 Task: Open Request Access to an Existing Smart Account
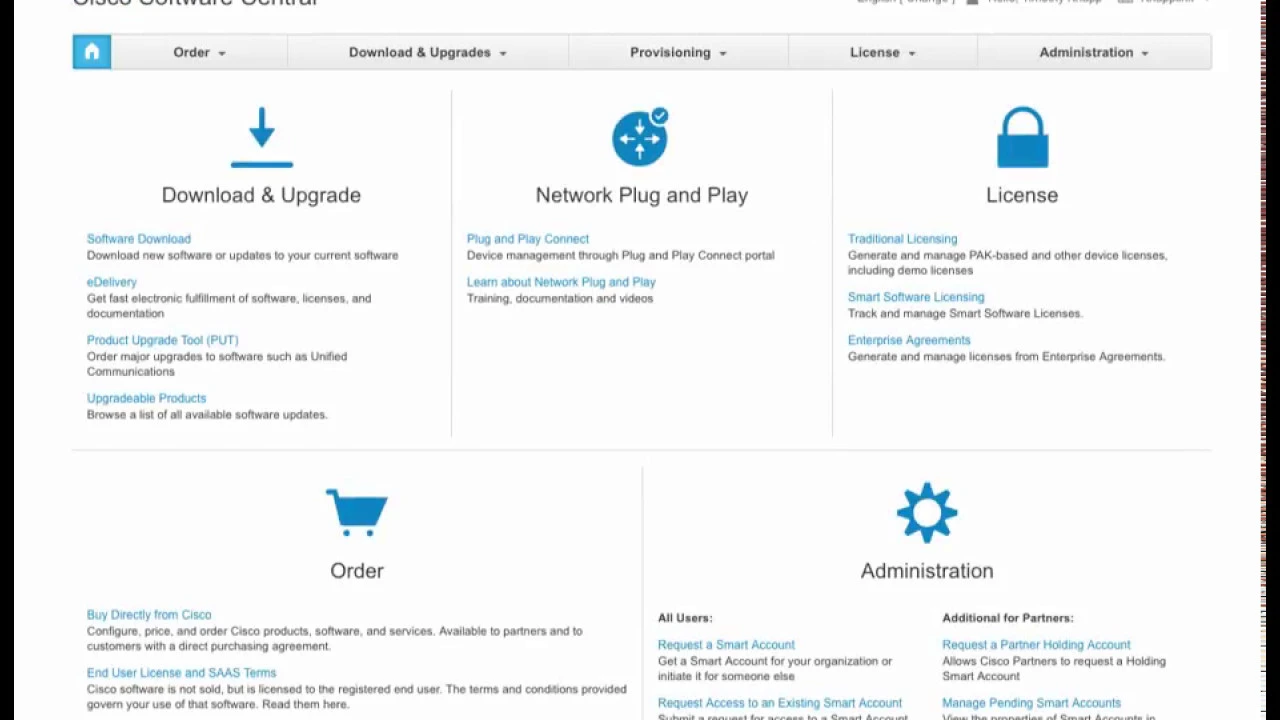[x=780, y=703]
